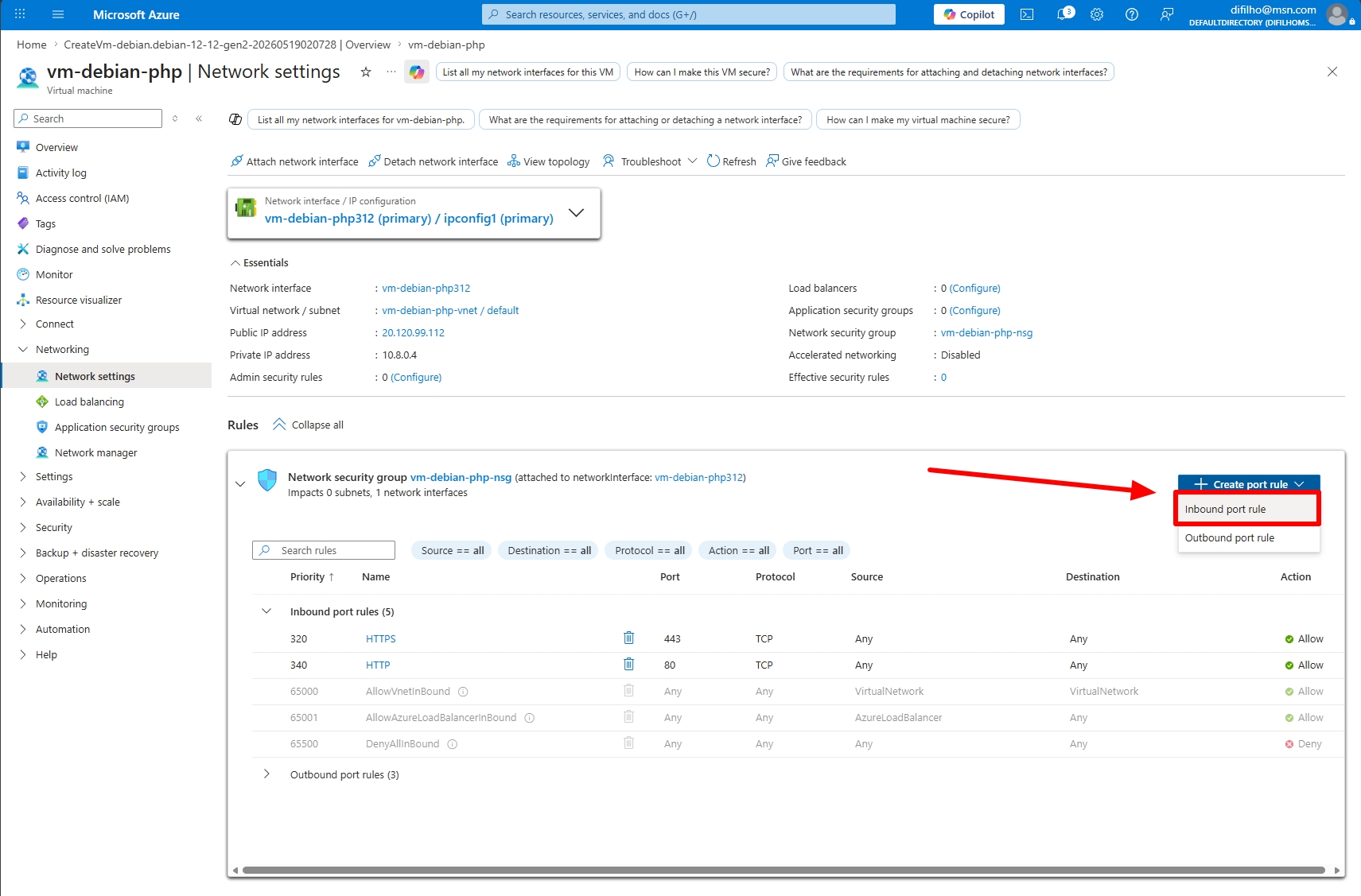This screenshot has width=1361, height=896.
Task: Delete the HTTPS rule with trash icon
Action: (628, 638)
